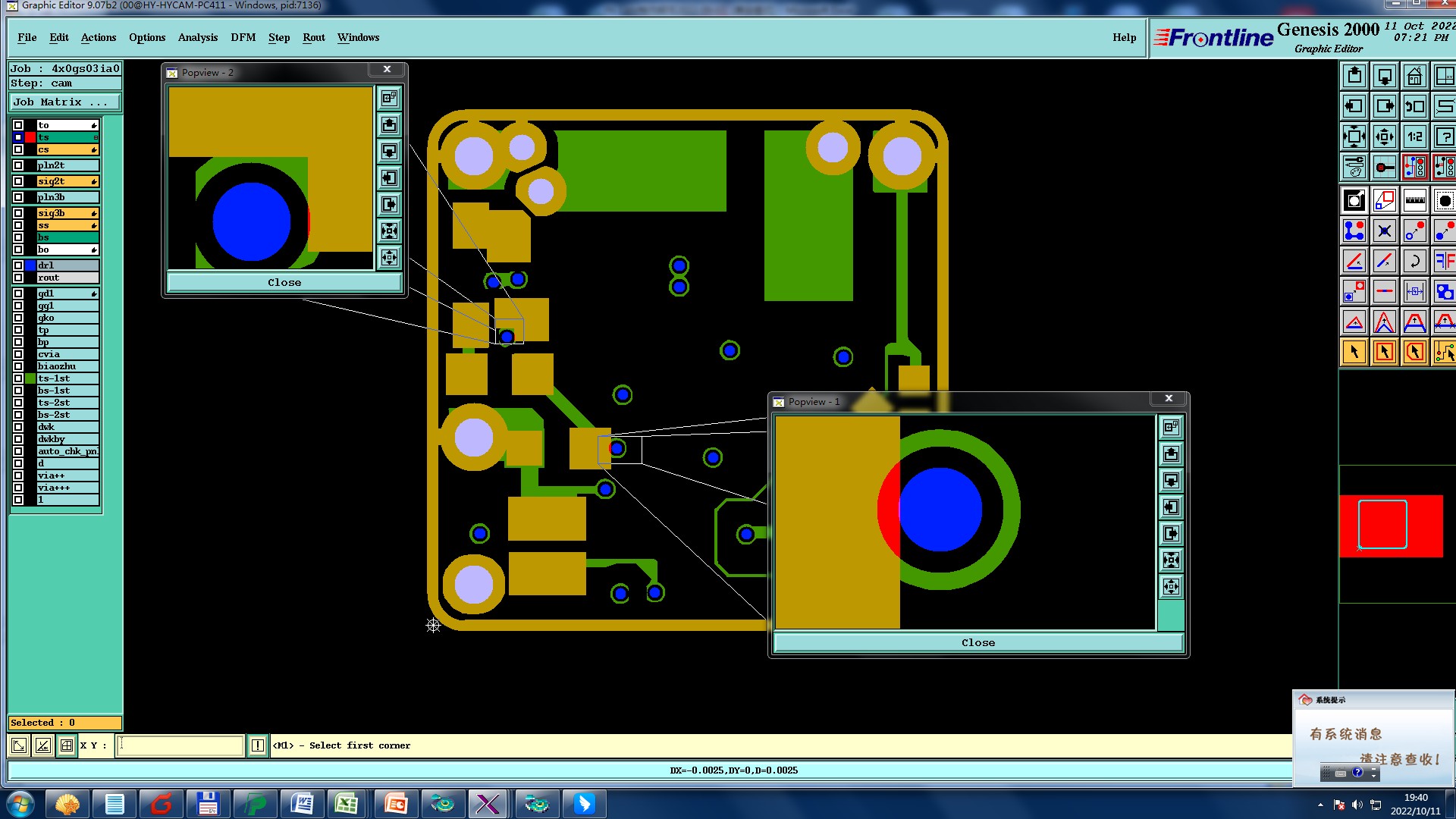Image resolution: width=1456 pixels, height=819 pixels.
Task: Click the 1:2 zoom icon
Action: click(1414, 136)
